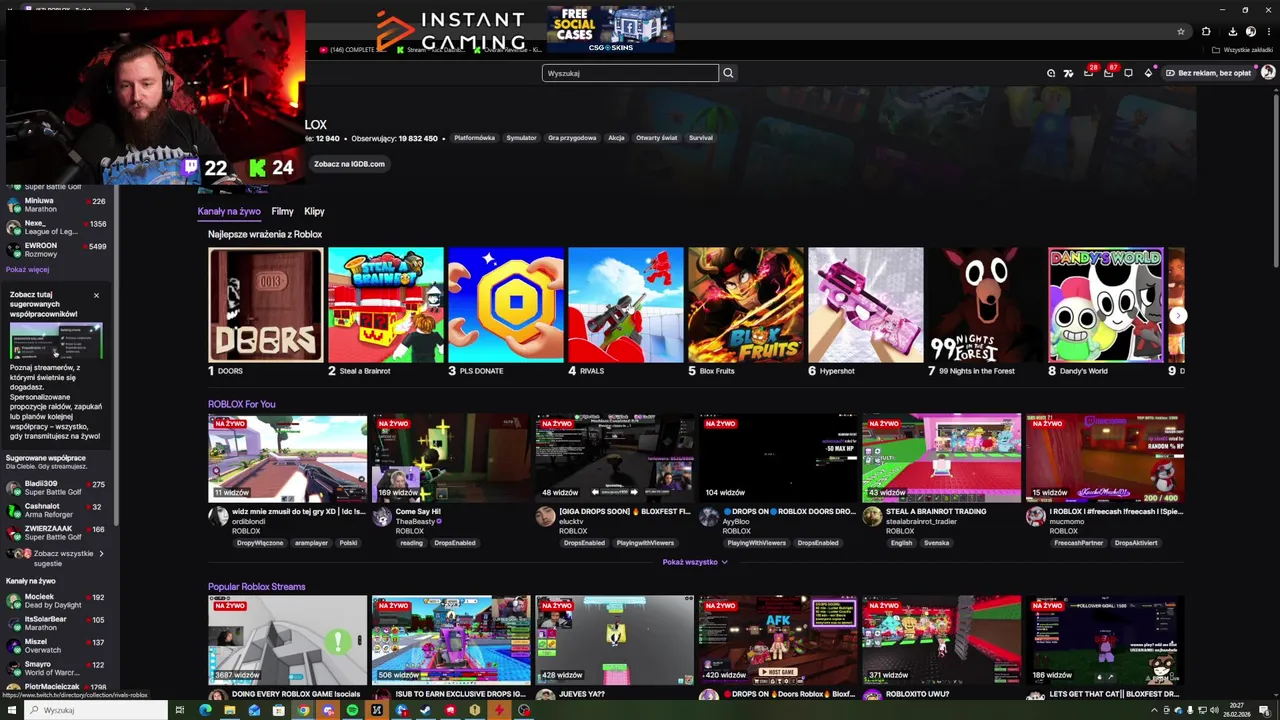The image size is (1280, 720).
Task: Open the Dandy's World game thumbnail
Action: coord(1105,305)
